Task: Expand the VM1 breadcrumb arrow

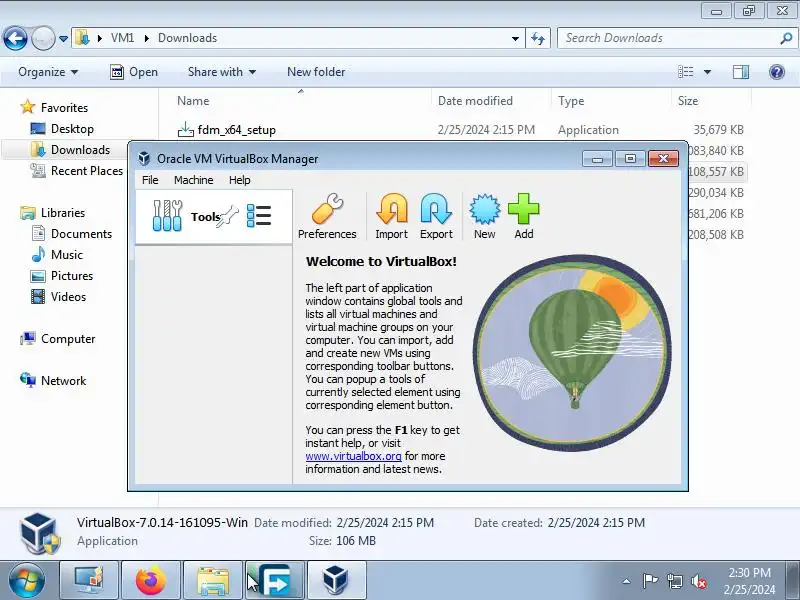Action: tap(146, 38)
